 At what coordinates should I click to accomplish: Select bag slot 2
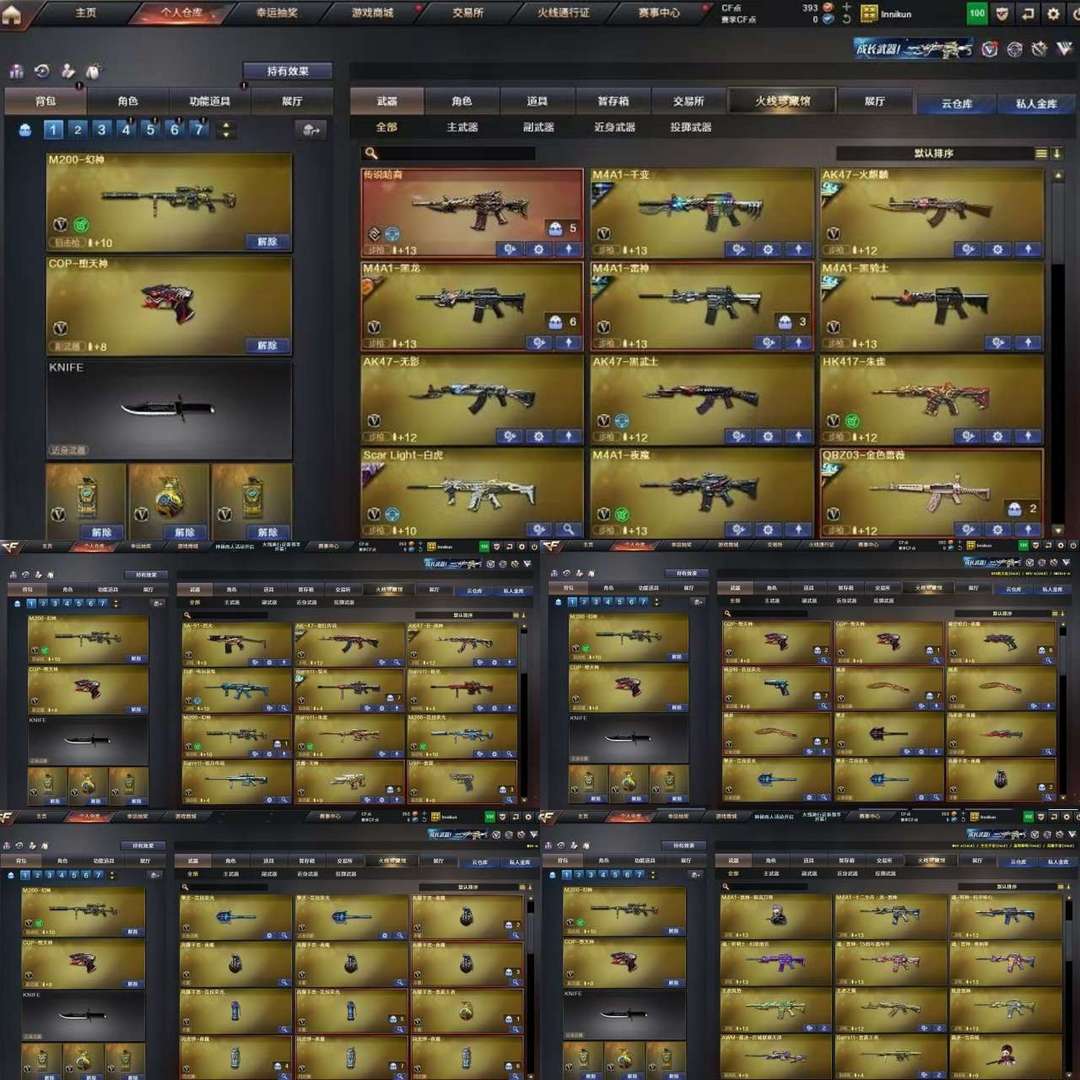(78, 129)
